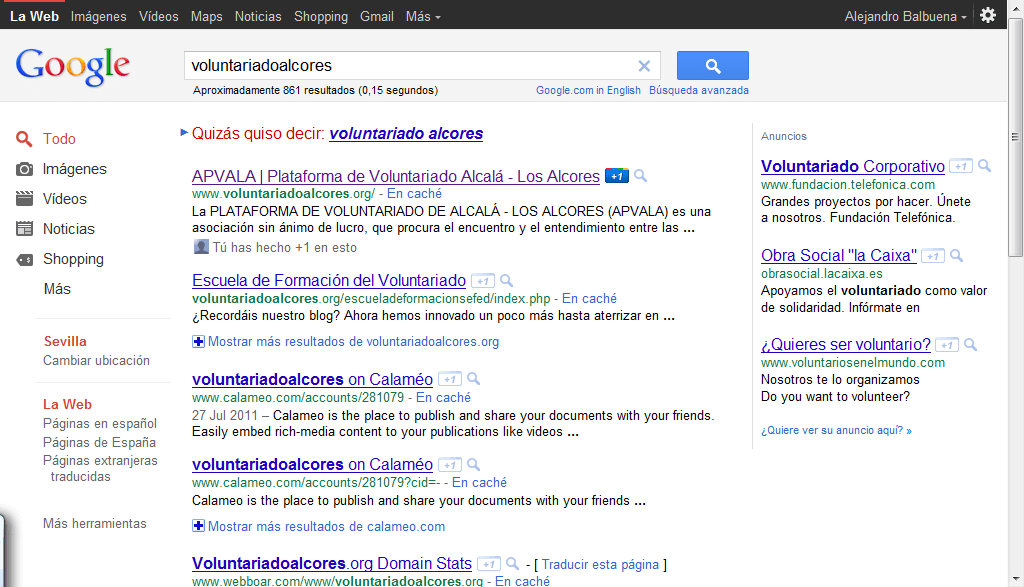Expand more results from voluntariadoalcores.org
Screen dimensions: 1024x587
coord(345,341)
